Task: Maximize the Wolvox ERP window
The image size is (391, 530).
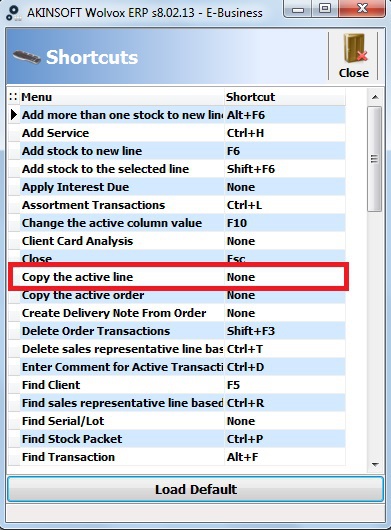Action: point(325,9)
